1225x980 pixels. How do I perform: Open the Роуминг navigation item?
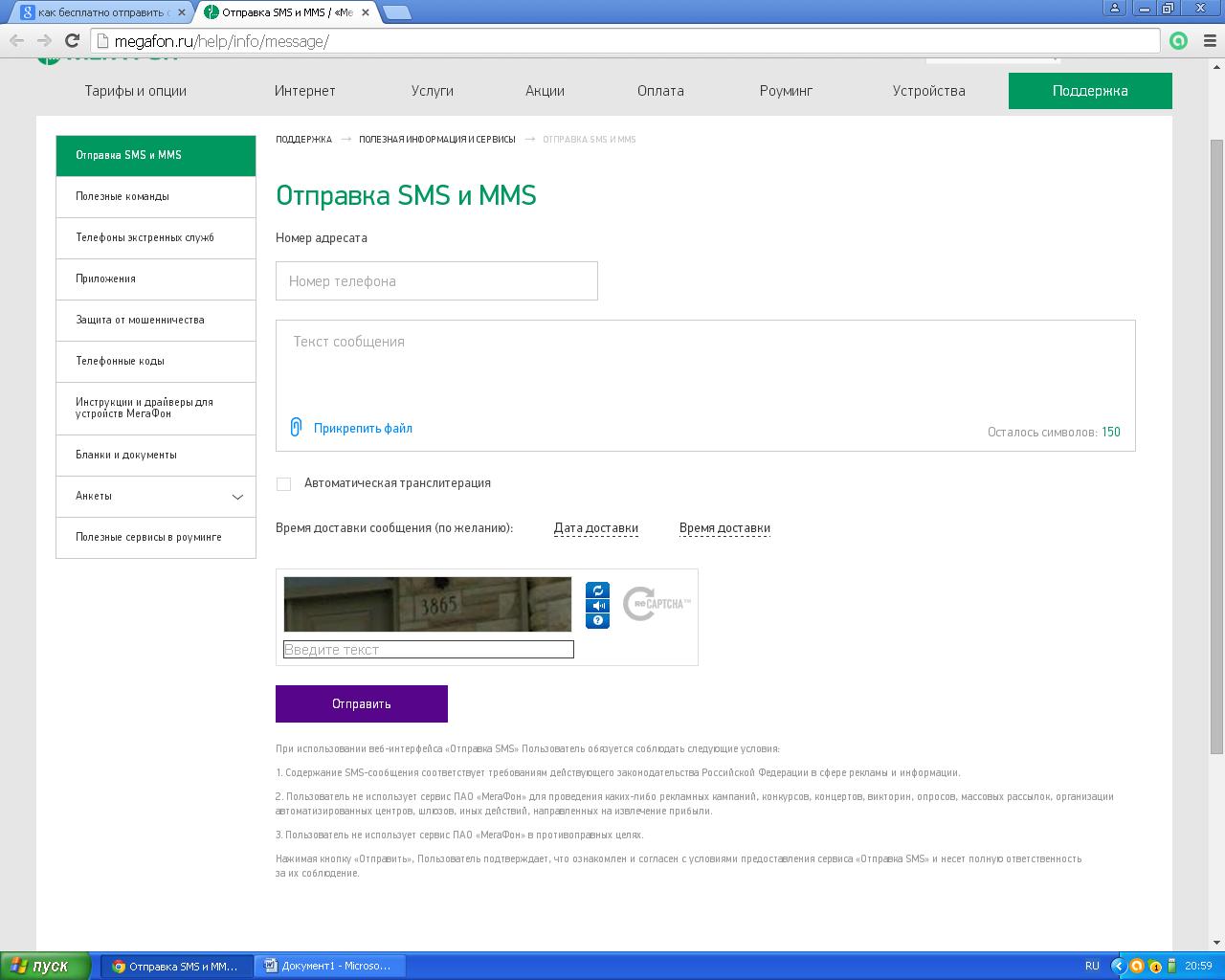click(786, 91)
